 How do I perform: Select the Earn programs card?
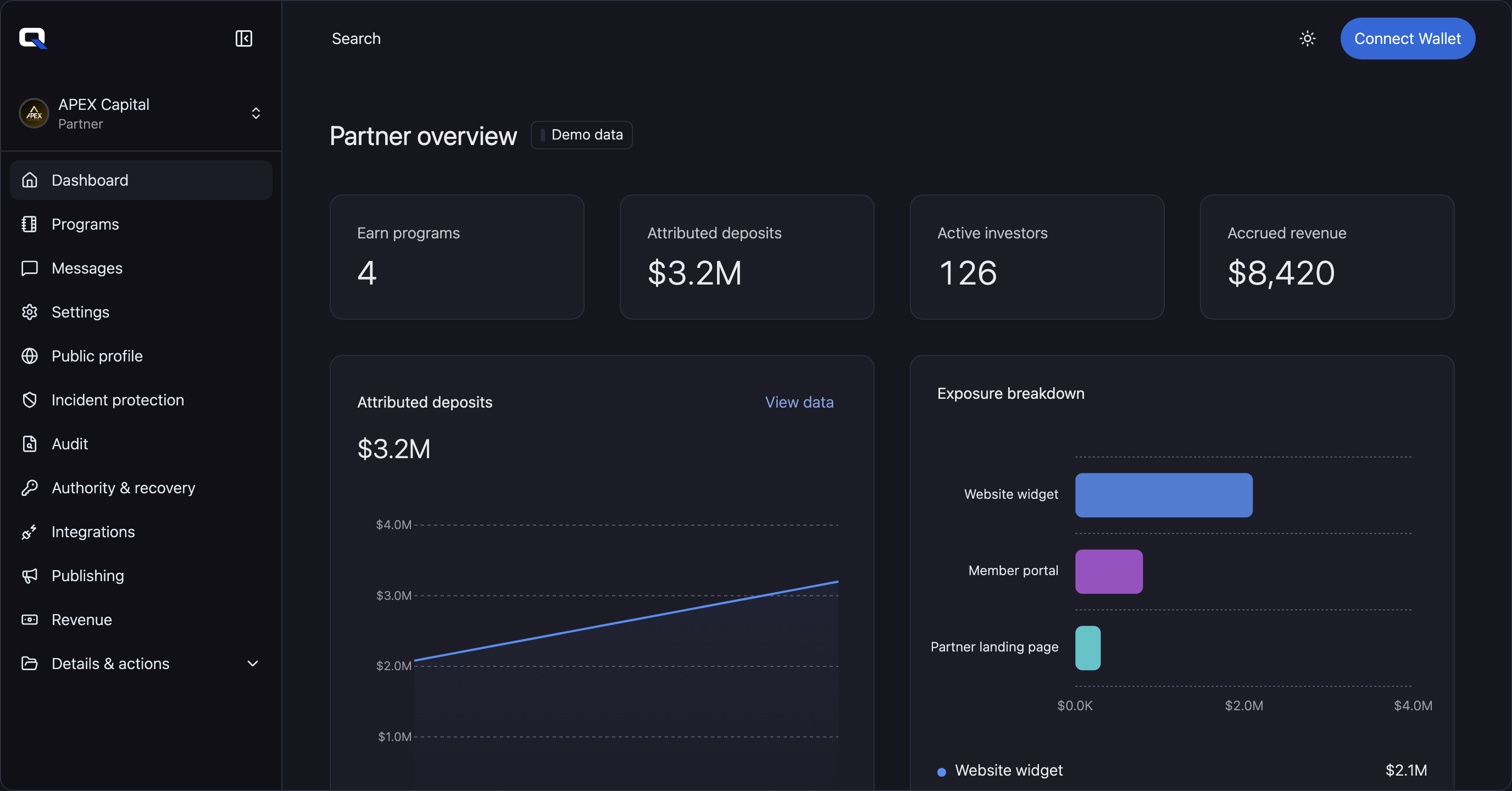(x=457, y=257)
